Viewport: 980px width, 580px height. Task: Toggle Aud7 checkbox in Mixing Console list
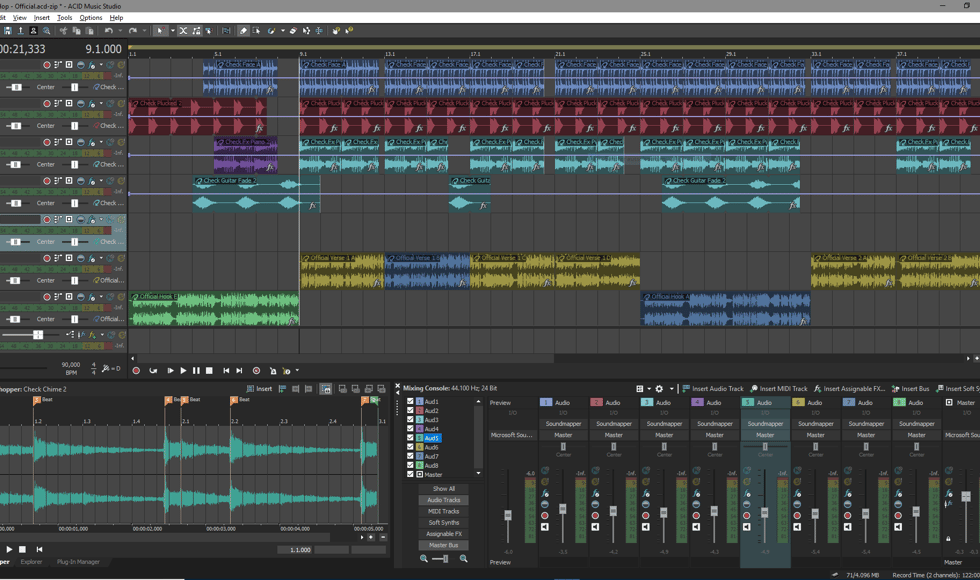(x=411, y=456)
